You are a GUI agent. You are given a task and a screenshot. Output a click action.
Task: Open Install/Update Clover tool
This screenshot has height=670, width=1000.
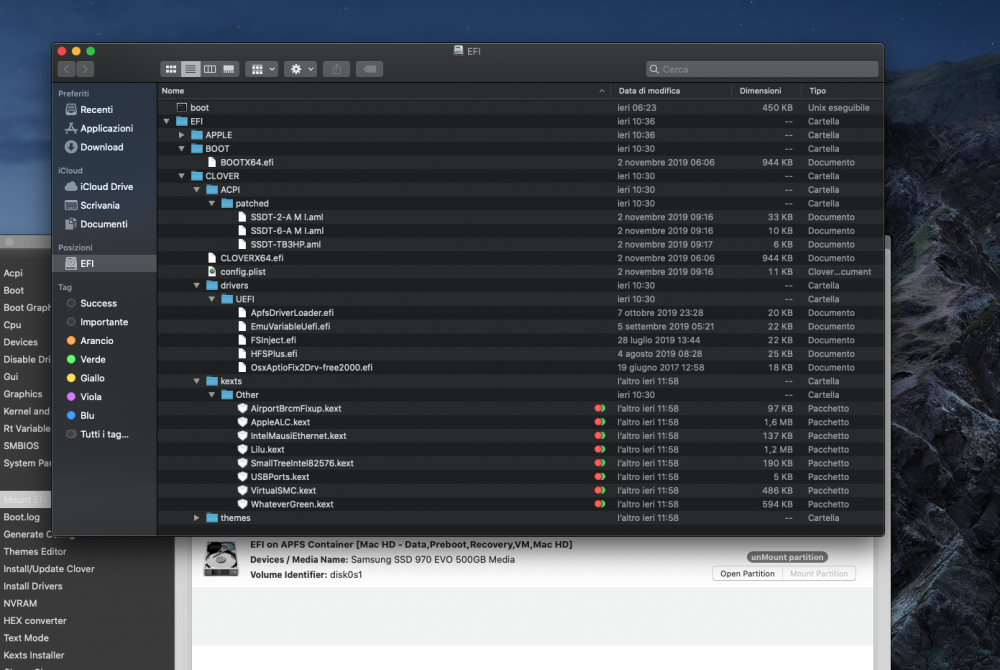48,569
